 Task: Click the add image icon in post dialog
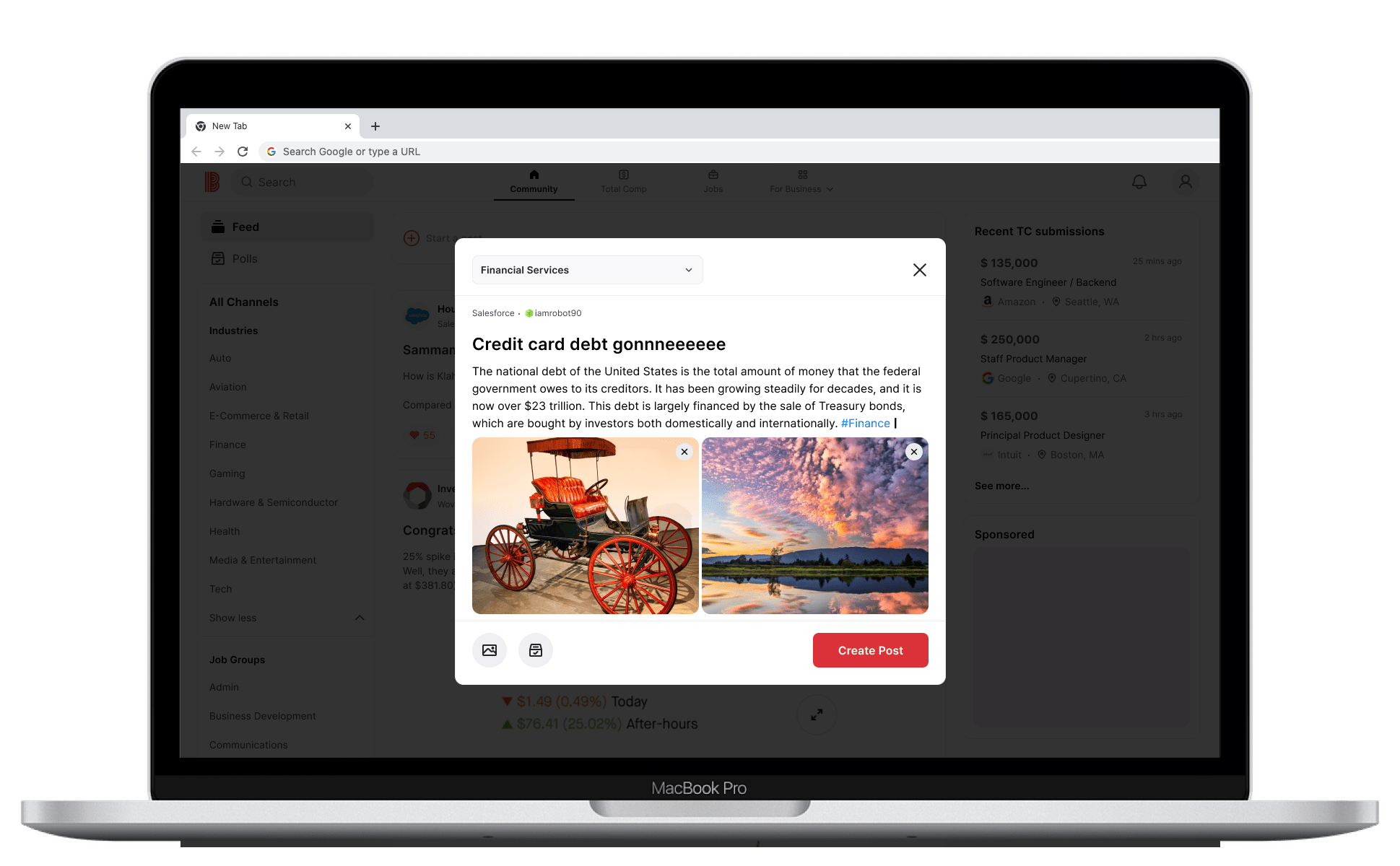(x=490, y=650)
